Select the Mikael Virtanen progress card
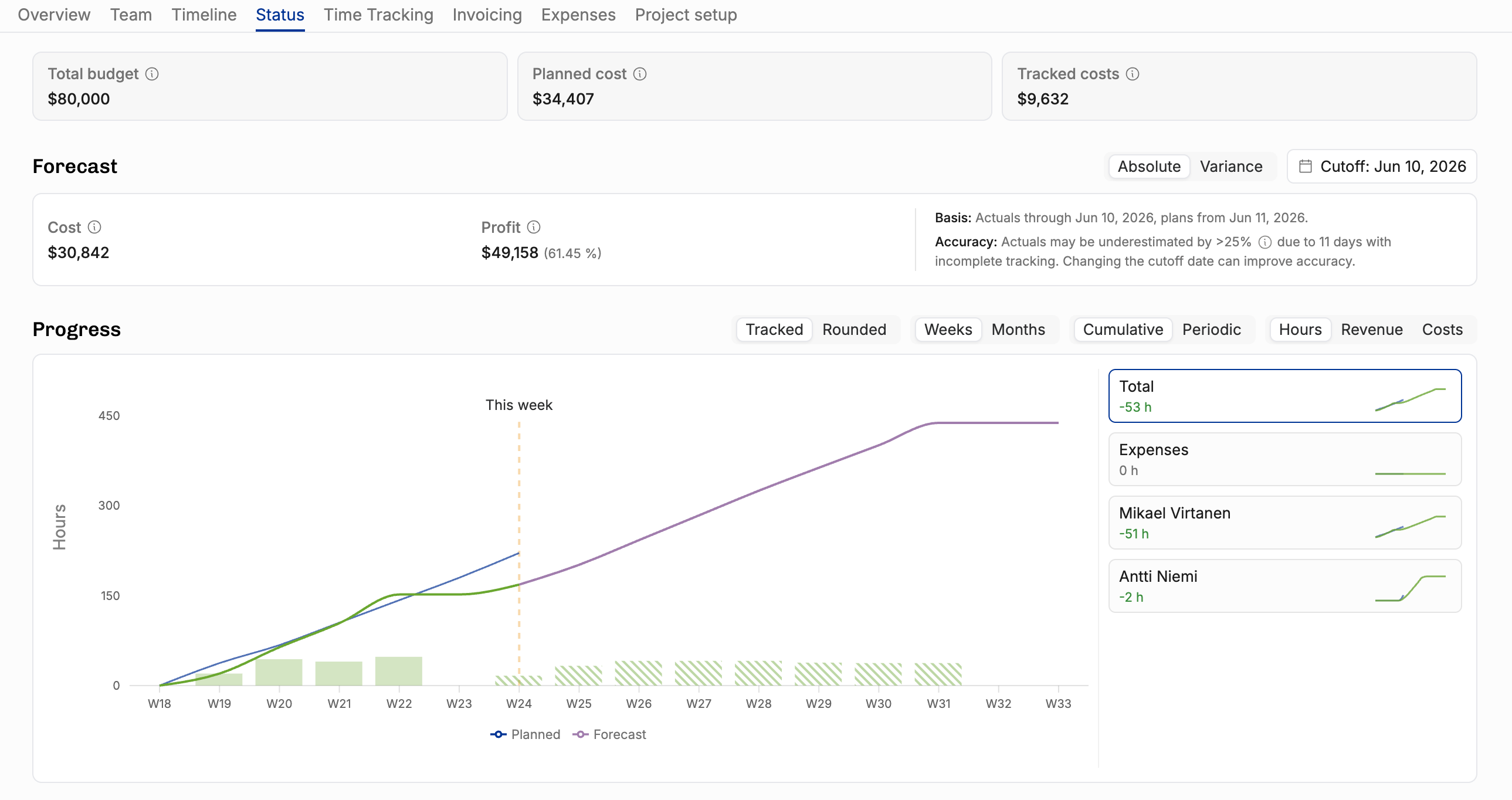Screen dimensions: 1512x800 click(x=1285, y=523)
